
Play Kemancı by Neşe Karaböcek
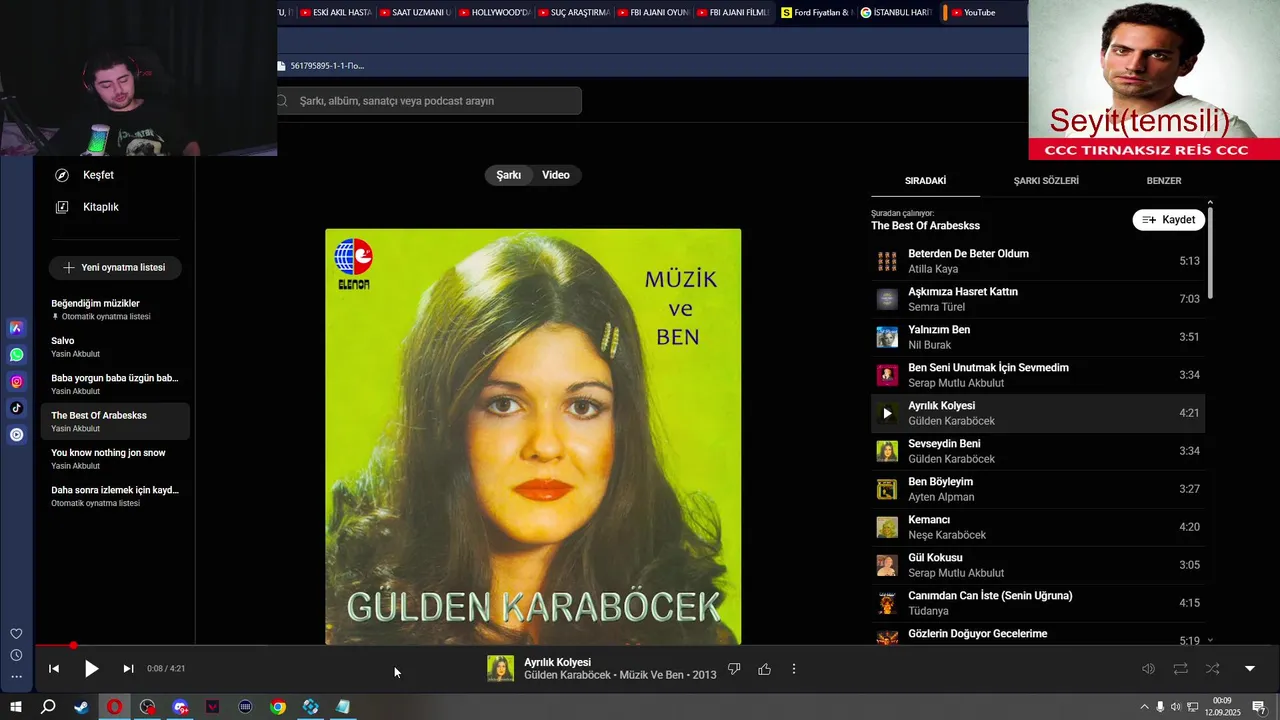1038,527
